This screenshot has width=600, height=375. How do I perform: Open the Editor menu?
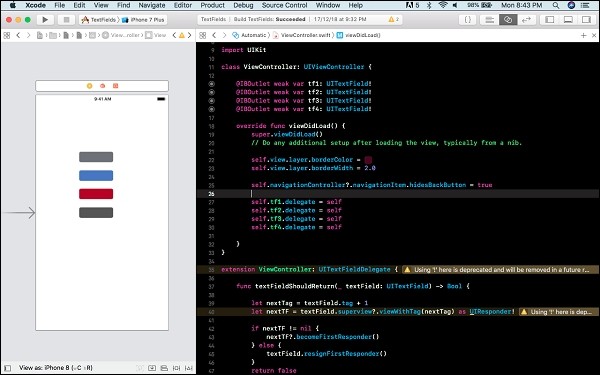coord(183,5)
